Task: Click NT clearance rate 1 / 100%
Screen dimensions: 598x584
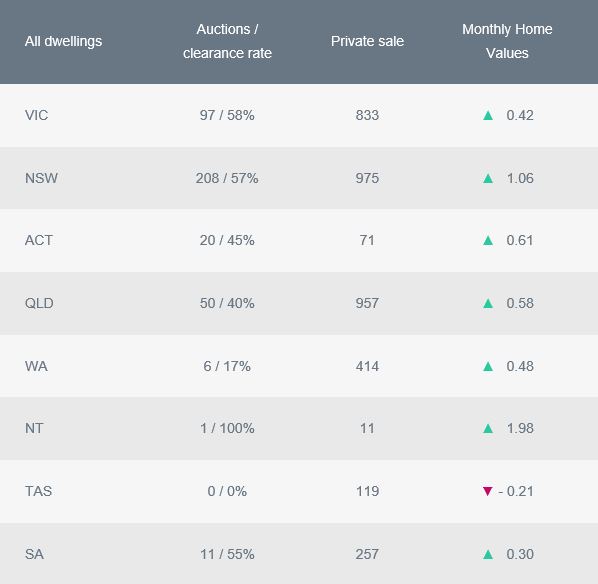Action: coord(227,428)
